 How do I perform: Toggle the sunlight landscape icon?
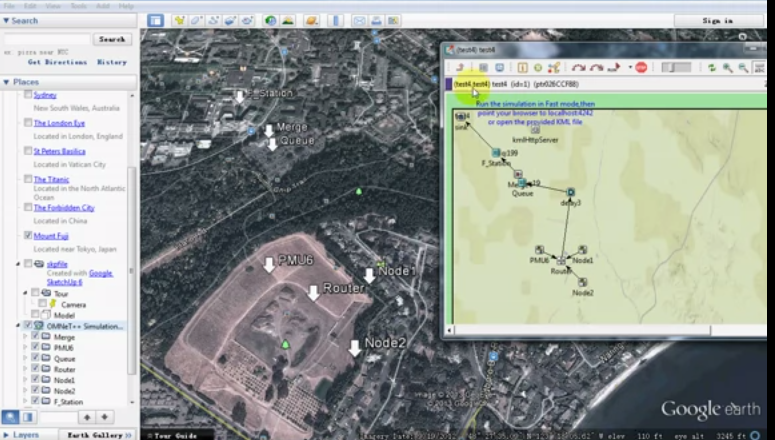(288, 20)
